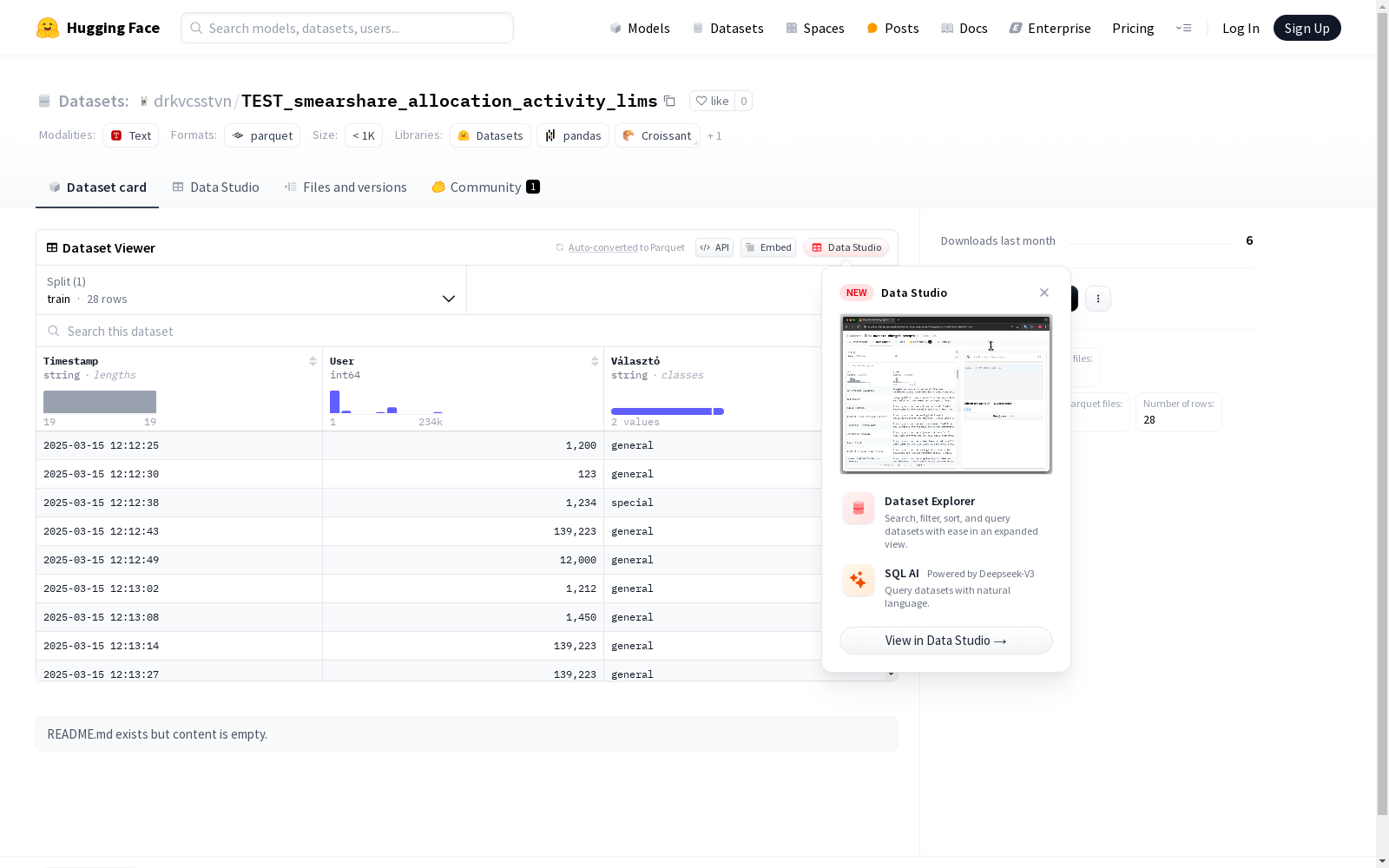Click the Text modality tag
1389x868 pixels.
tap(131, 135)
